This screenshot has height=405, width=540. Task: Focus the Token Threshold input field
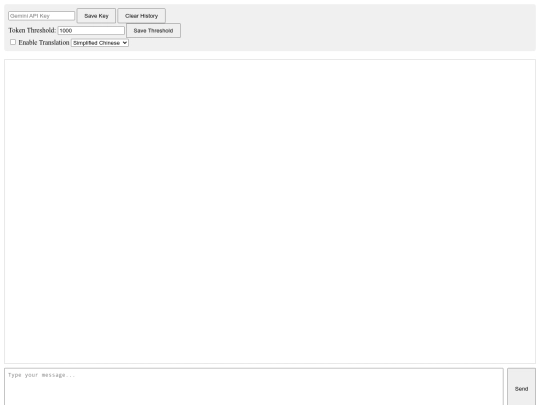pyautogui.click(x=91, y=30)
